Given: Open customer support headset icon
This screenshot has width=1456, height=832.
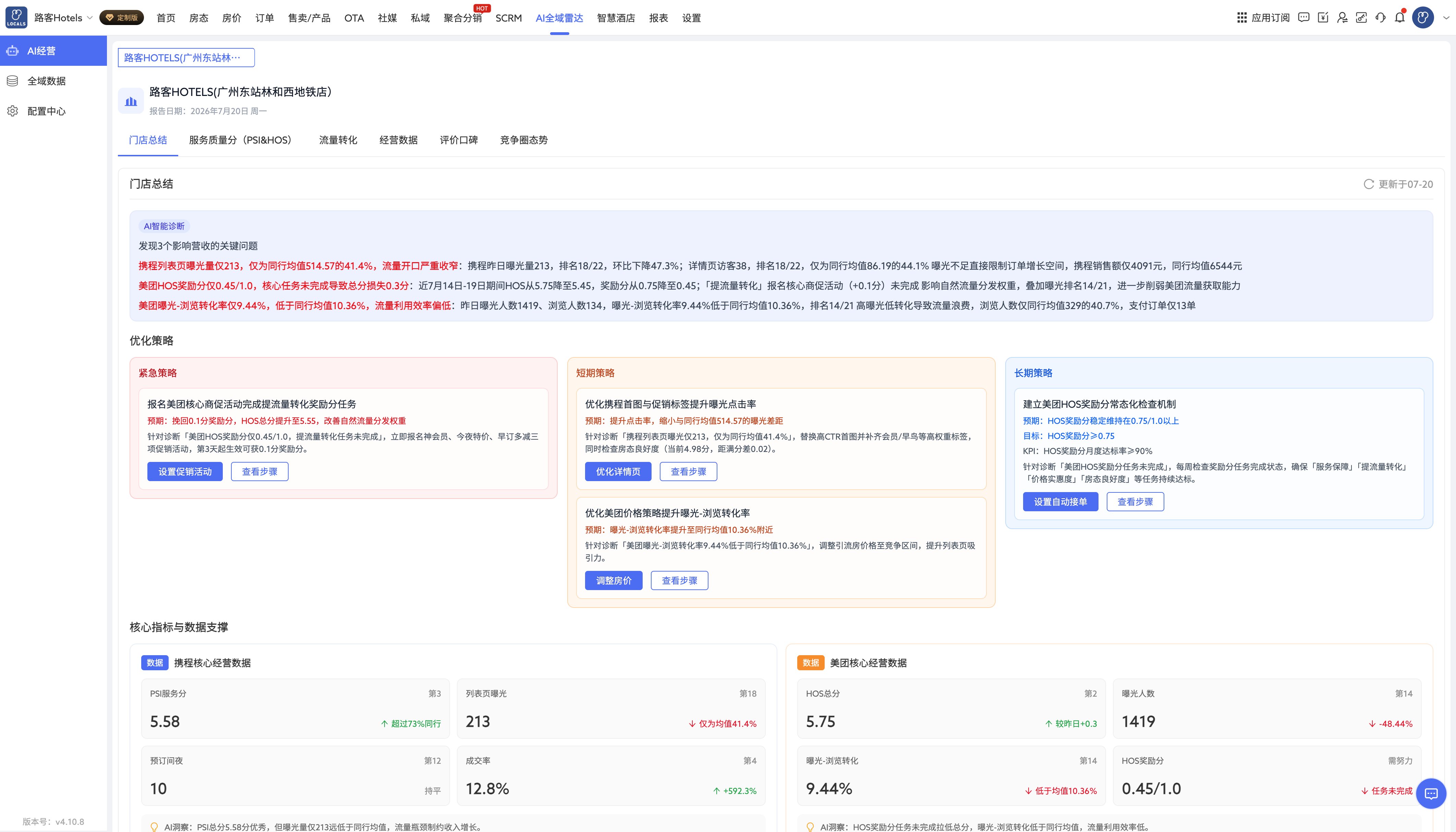Looking at the screenshot, I should pyautogui.click(x=1381, y=18).
